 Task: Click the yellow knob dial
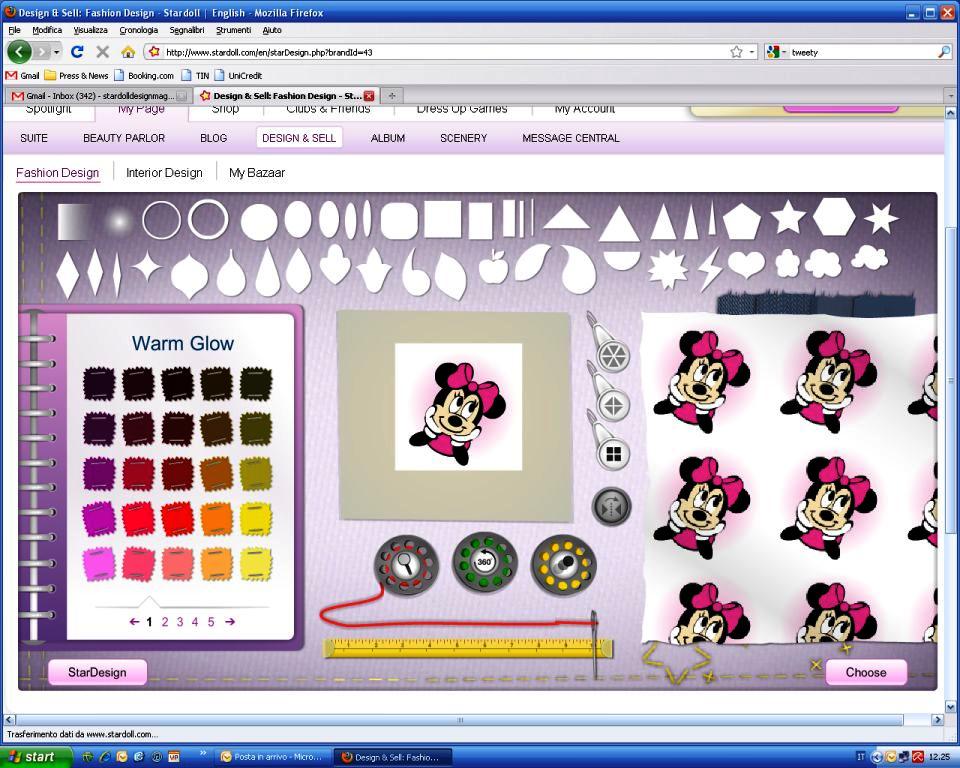coord(563,565)
